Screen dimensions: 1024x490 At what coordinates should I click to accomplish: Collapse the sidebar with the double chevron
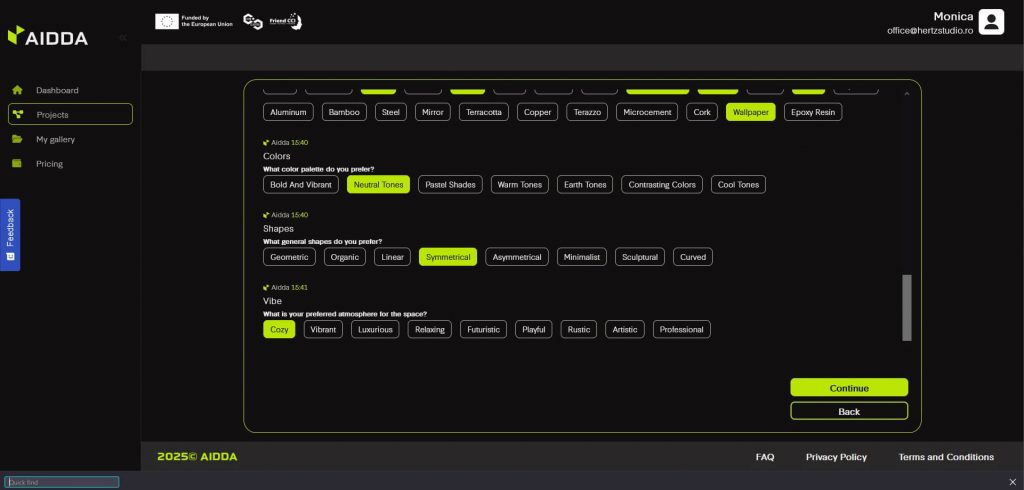[x=122, y=37]
